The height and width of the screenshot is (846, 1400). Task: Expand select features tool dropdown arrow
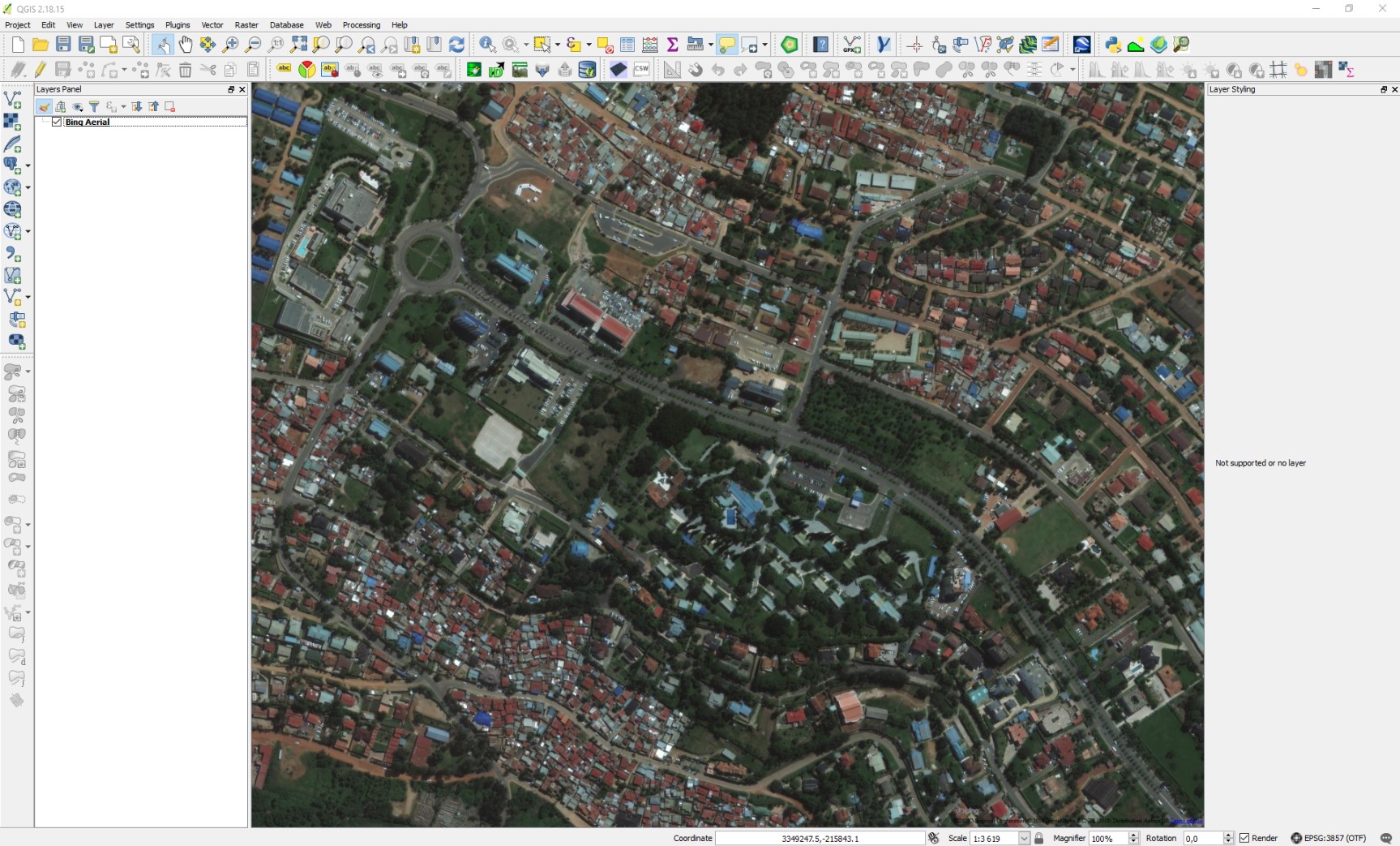(x=557, y=45)
